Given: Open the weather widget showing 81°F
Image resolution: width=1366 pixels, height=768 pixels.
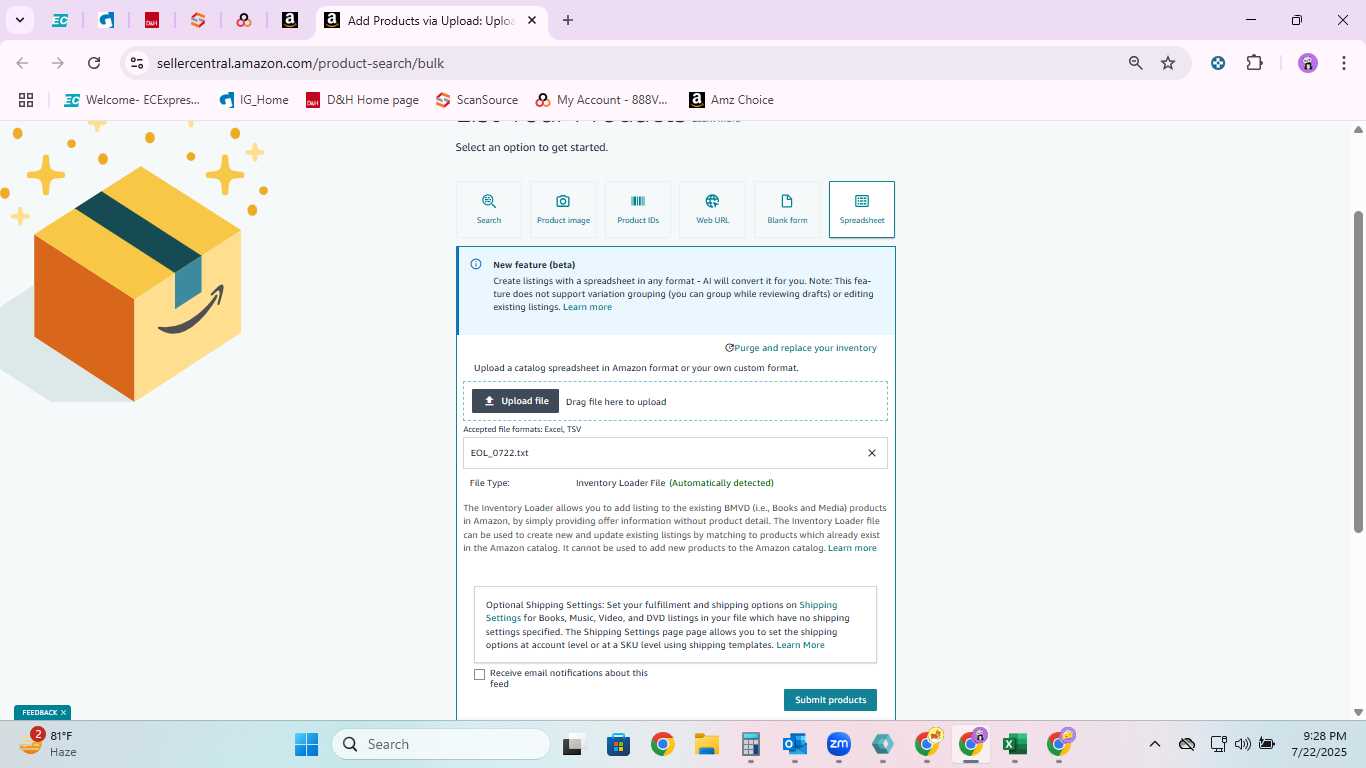Looking at the screenshot, I should (50, 744).
